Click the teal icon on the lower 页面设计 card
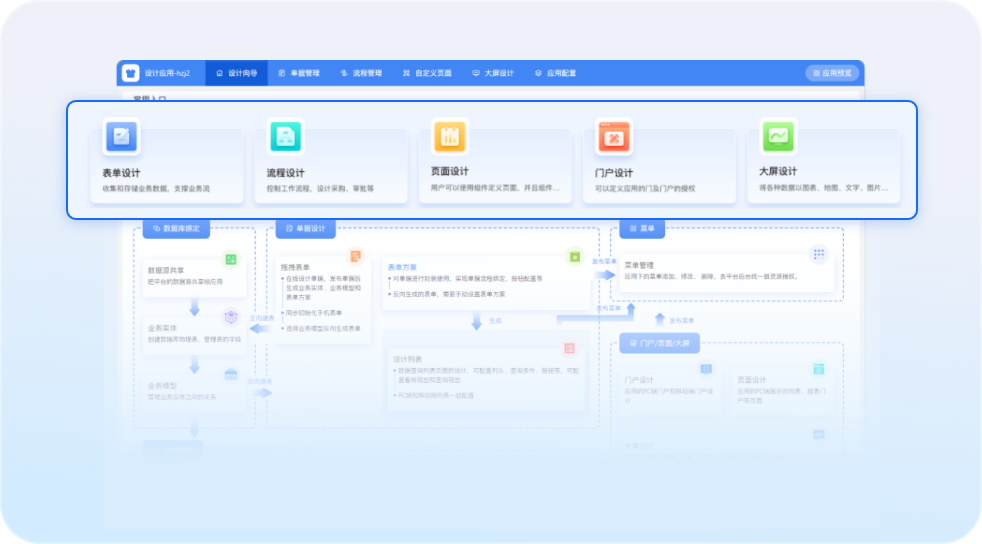Image resolution: width=982 pixels, height=544 pixels. pyautogui.click(x=819, y=369)
